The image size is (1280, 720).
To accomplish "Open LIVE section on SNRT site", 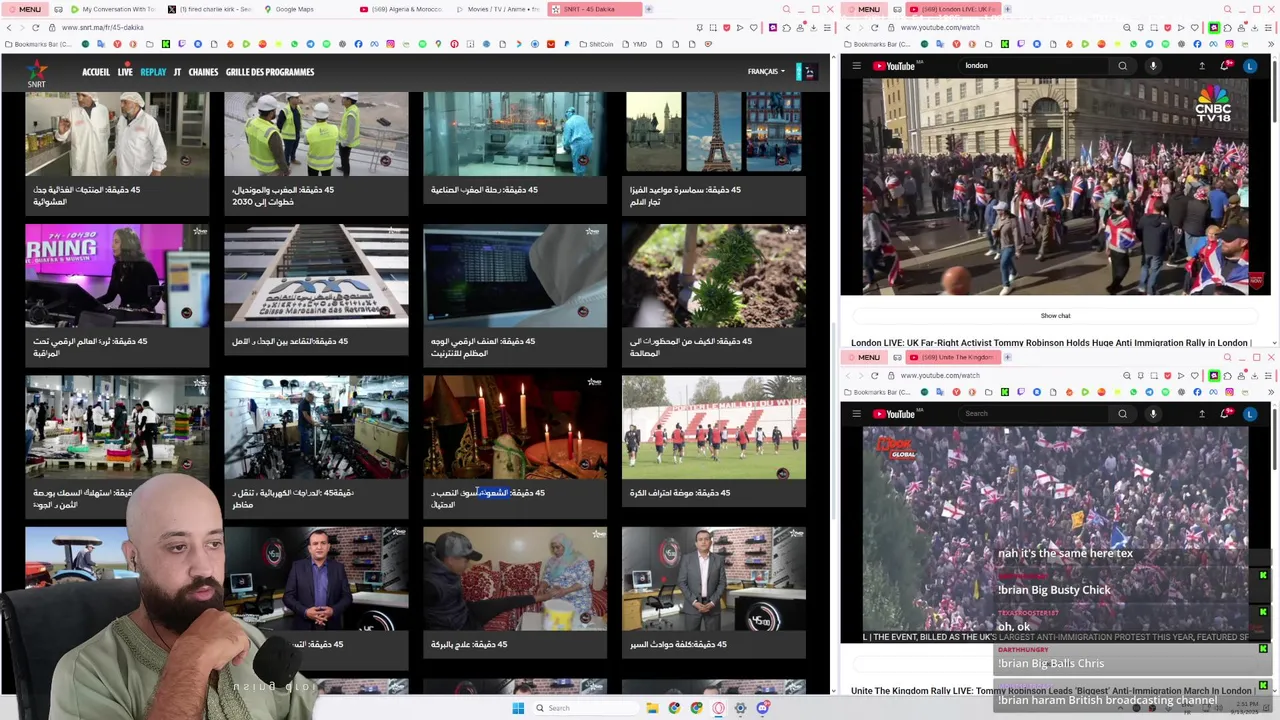I will coord(125,72).
